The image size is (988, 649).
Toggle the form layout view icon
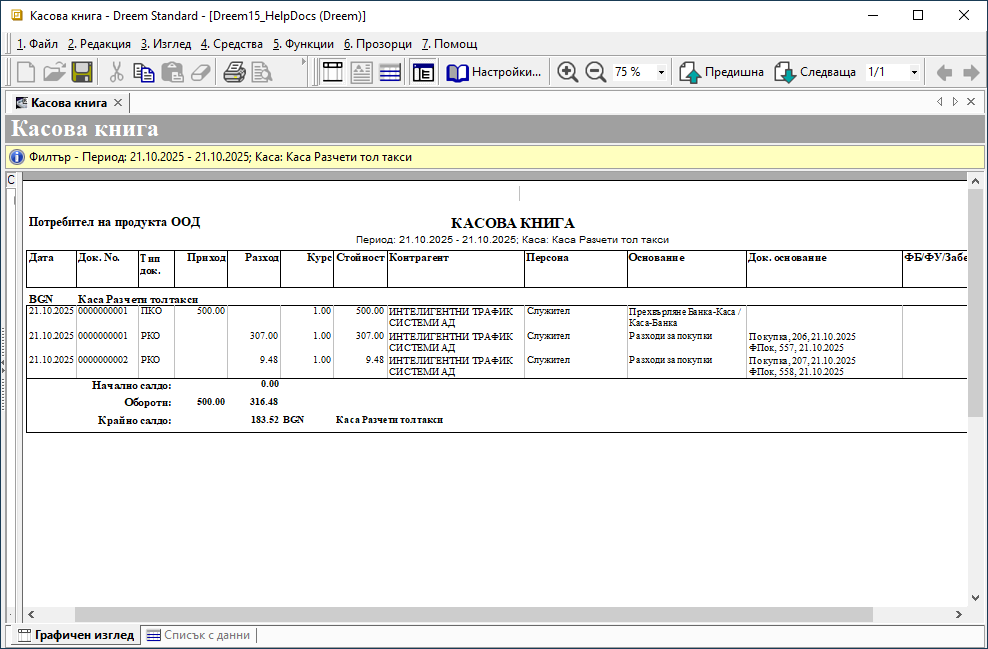click(x=361, y=72)
